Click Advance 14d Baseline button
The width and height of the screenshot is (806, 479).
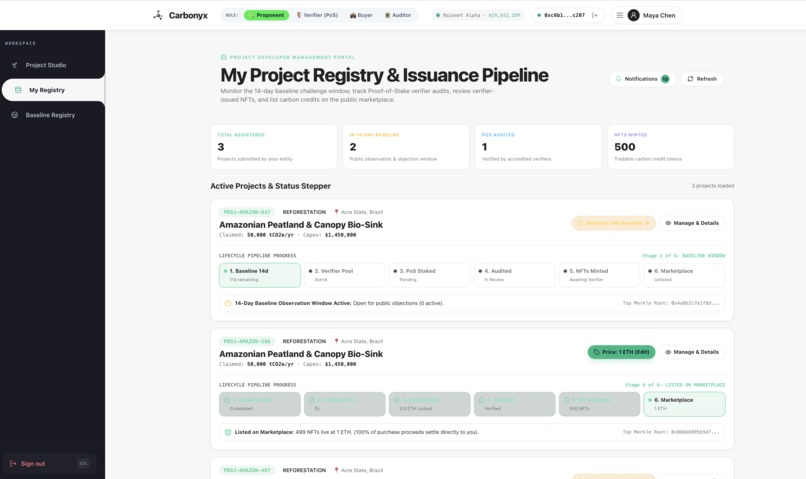tap(613, 223)
